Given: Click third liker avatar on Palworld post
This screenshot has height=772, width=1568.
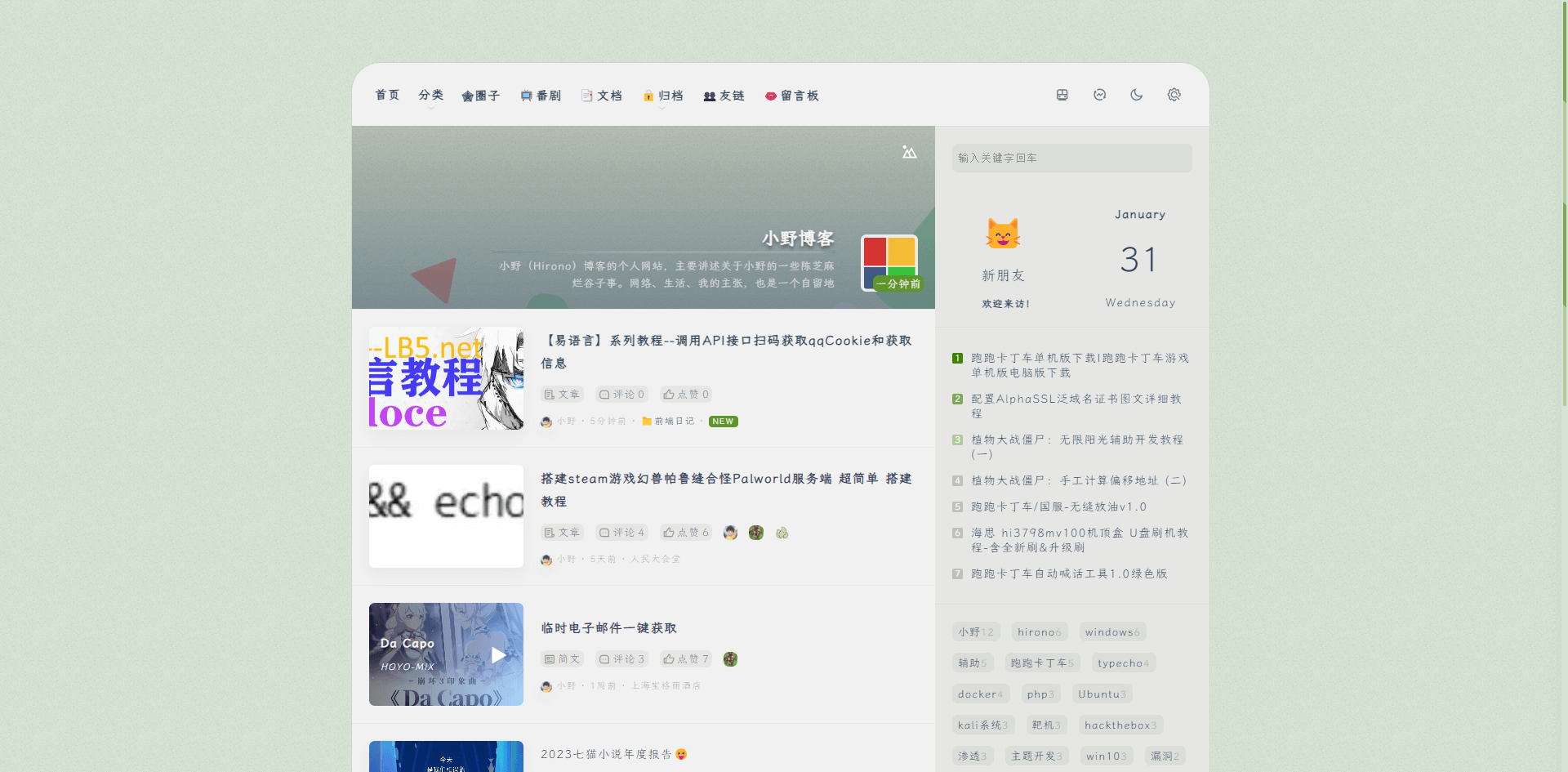Looking at the screenshot, I should coord(782,533).
